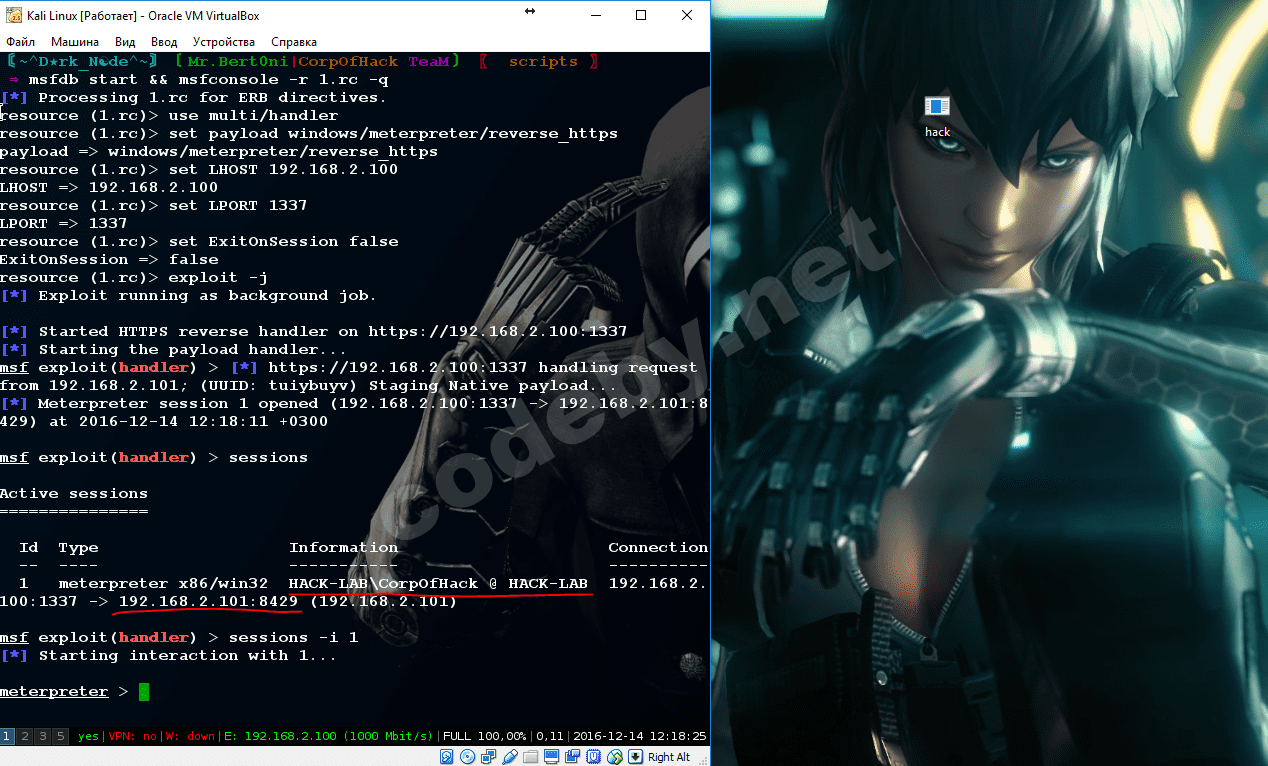Open the Вид menu
This screenshot has width=1268, height=766.
pos(125,42)
